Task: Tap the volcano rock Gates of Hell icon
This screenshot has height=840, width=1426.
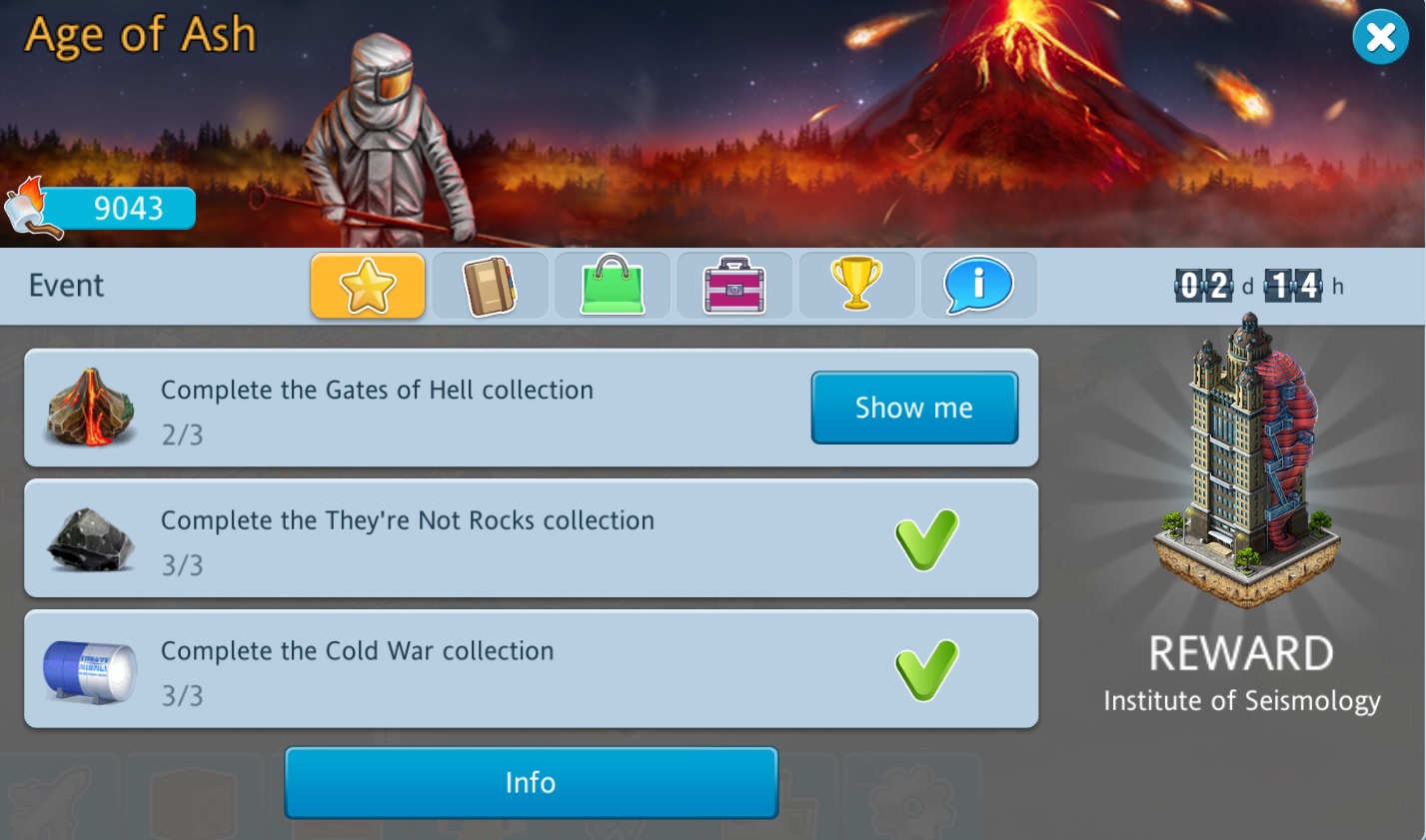Action: 90,408
